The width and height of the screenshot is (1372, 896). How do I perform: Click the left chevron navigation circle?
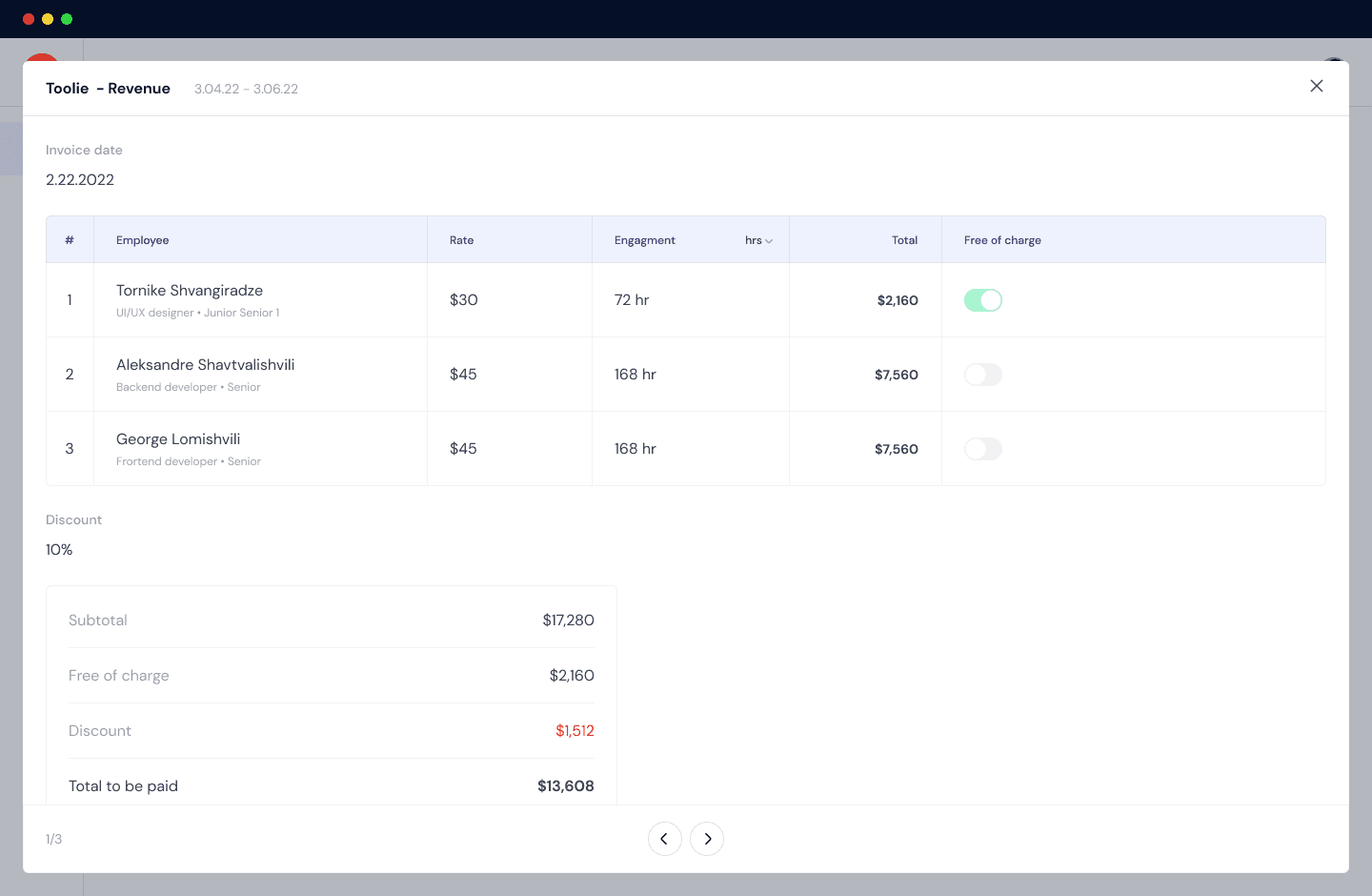[665, 839]
